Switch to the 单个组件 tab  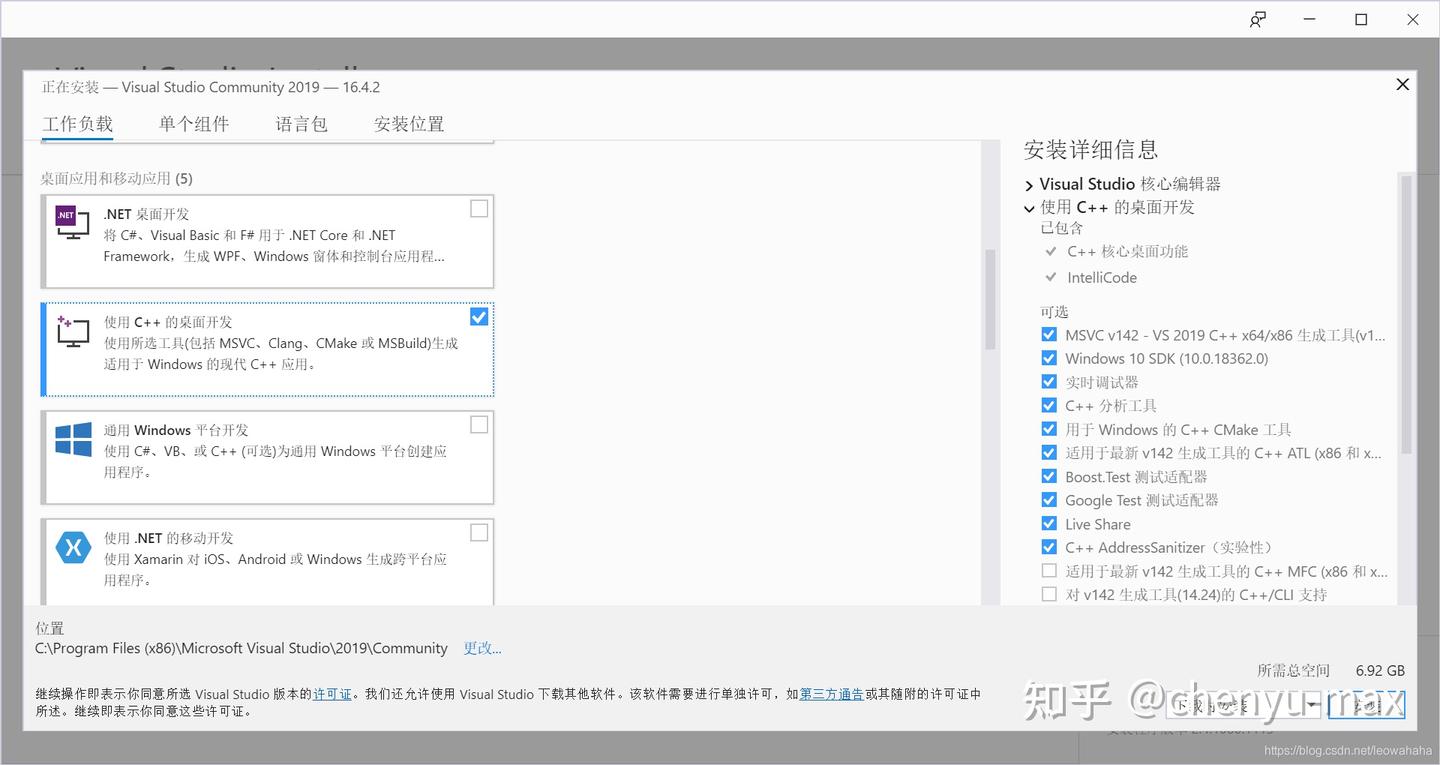pos(194,122)
